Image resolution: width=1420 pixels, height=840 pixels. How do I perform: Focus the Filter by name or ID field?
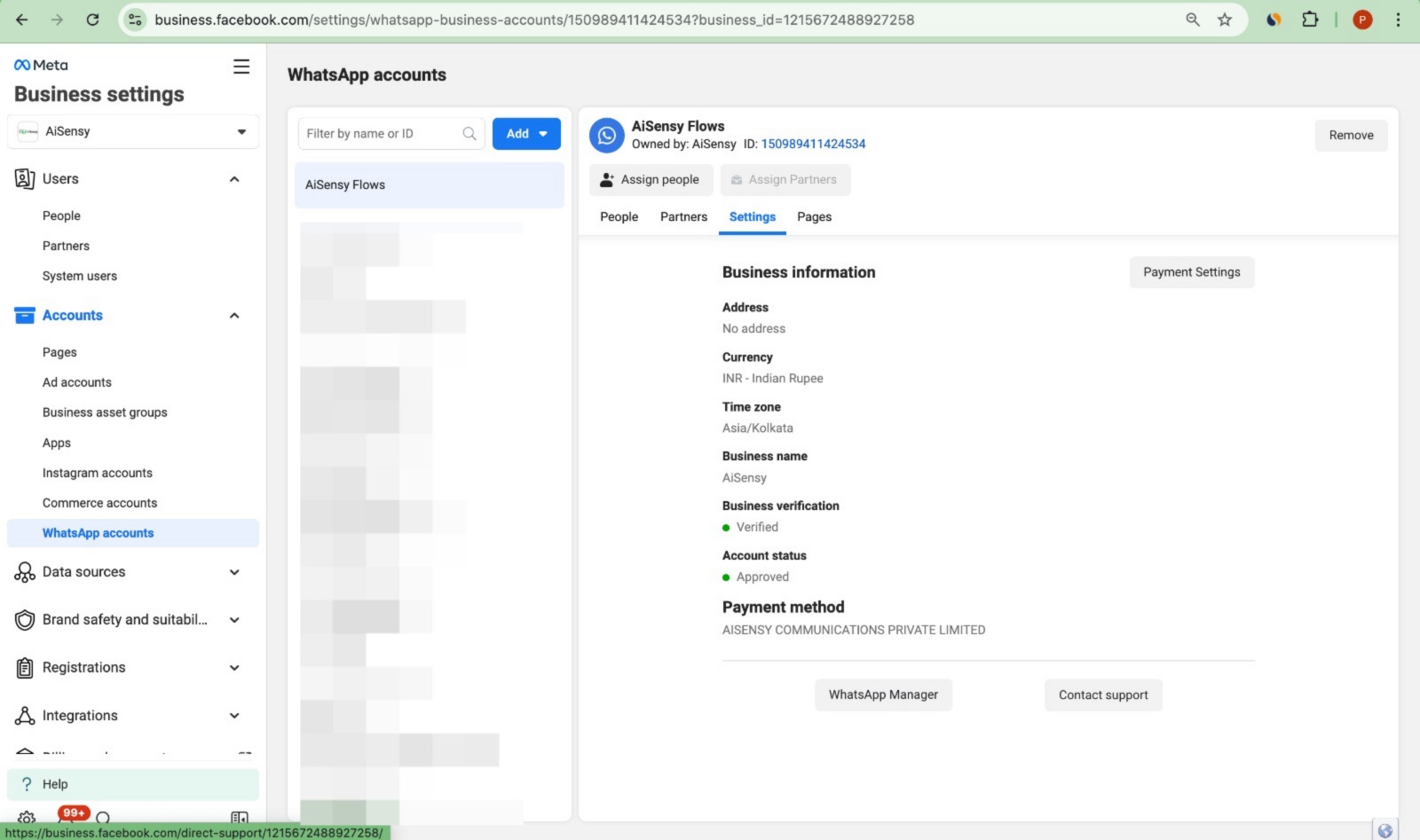pos(391,134)
